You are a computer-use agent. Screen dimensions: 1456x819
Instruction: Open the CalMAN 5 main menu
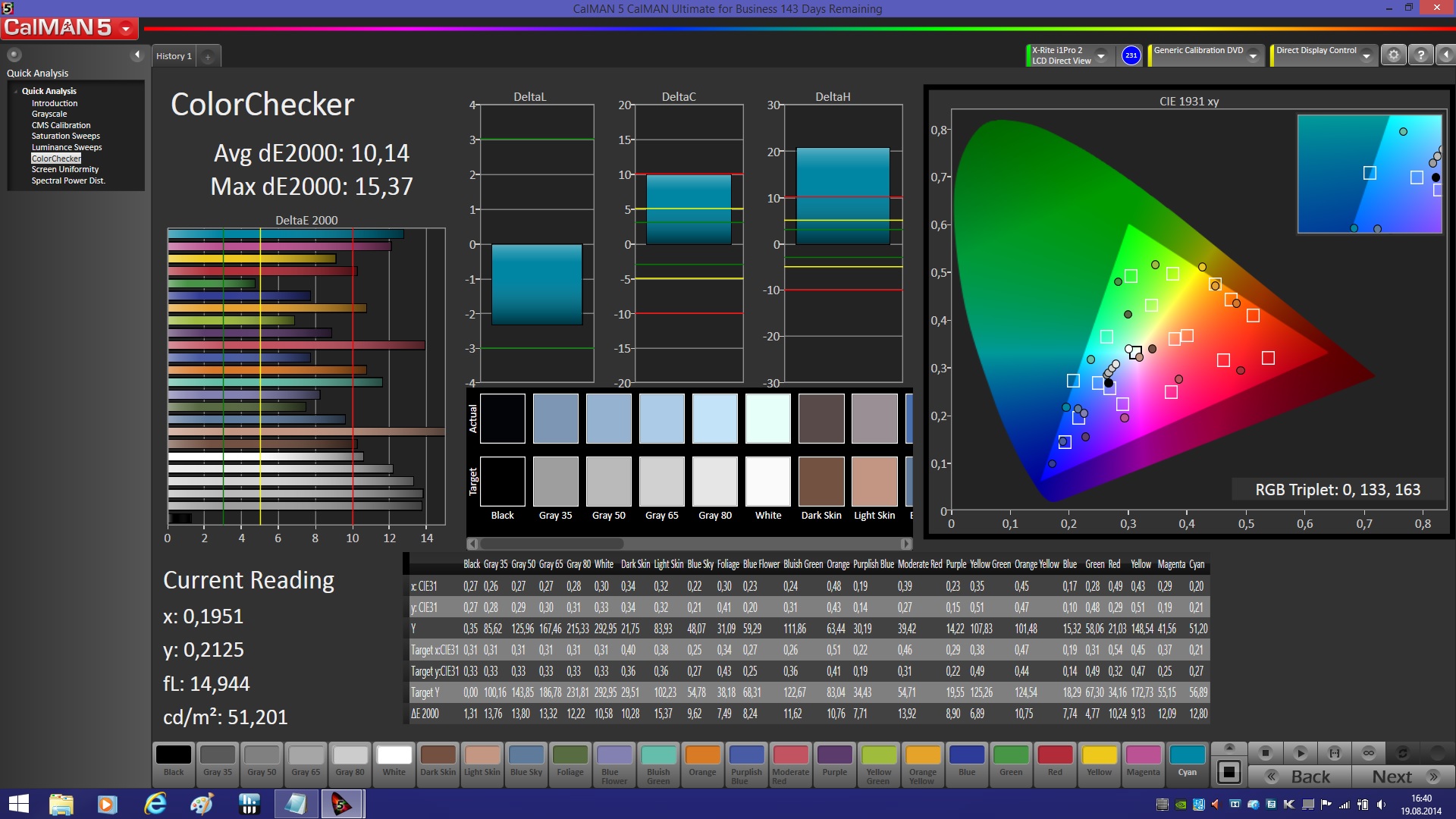click(126, 29)
